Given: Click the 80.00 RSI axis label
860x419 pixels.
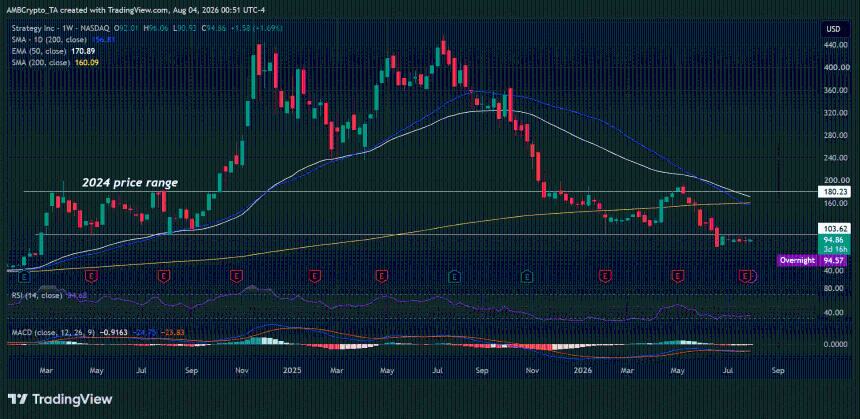Looking at the screenshot, I should [x=833, y=288].
